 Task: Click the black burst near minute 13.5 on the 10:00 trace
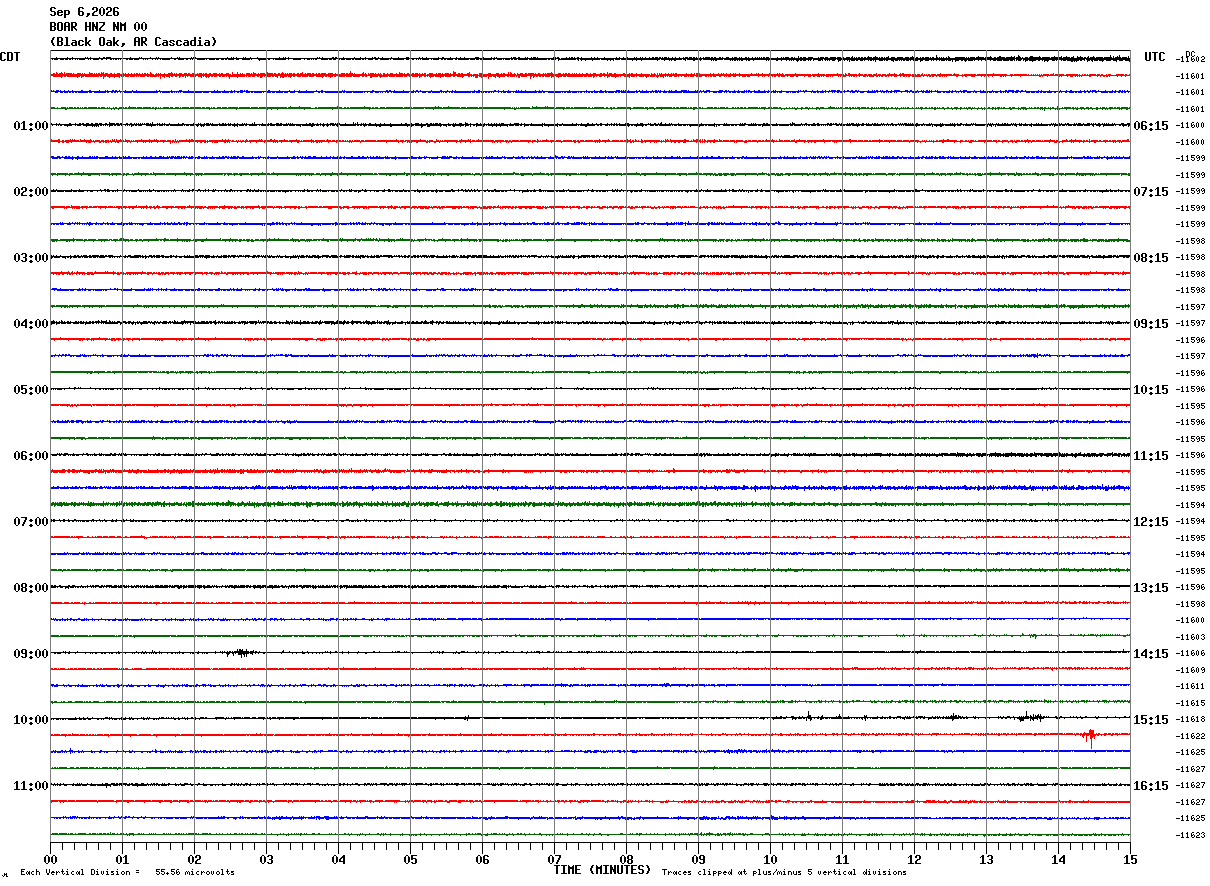(x=1030, y=717)
